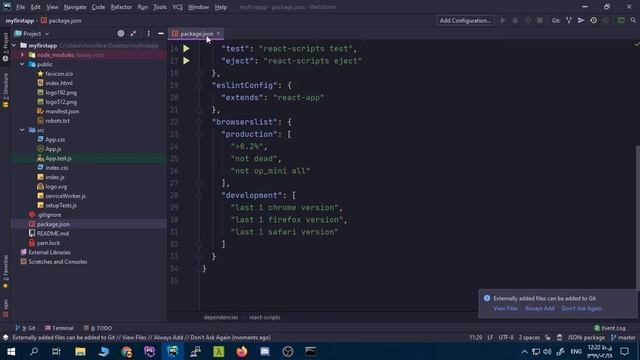Open the VCS menu
The height and width of the screenshot is (360, 640).
coord(178,7)
